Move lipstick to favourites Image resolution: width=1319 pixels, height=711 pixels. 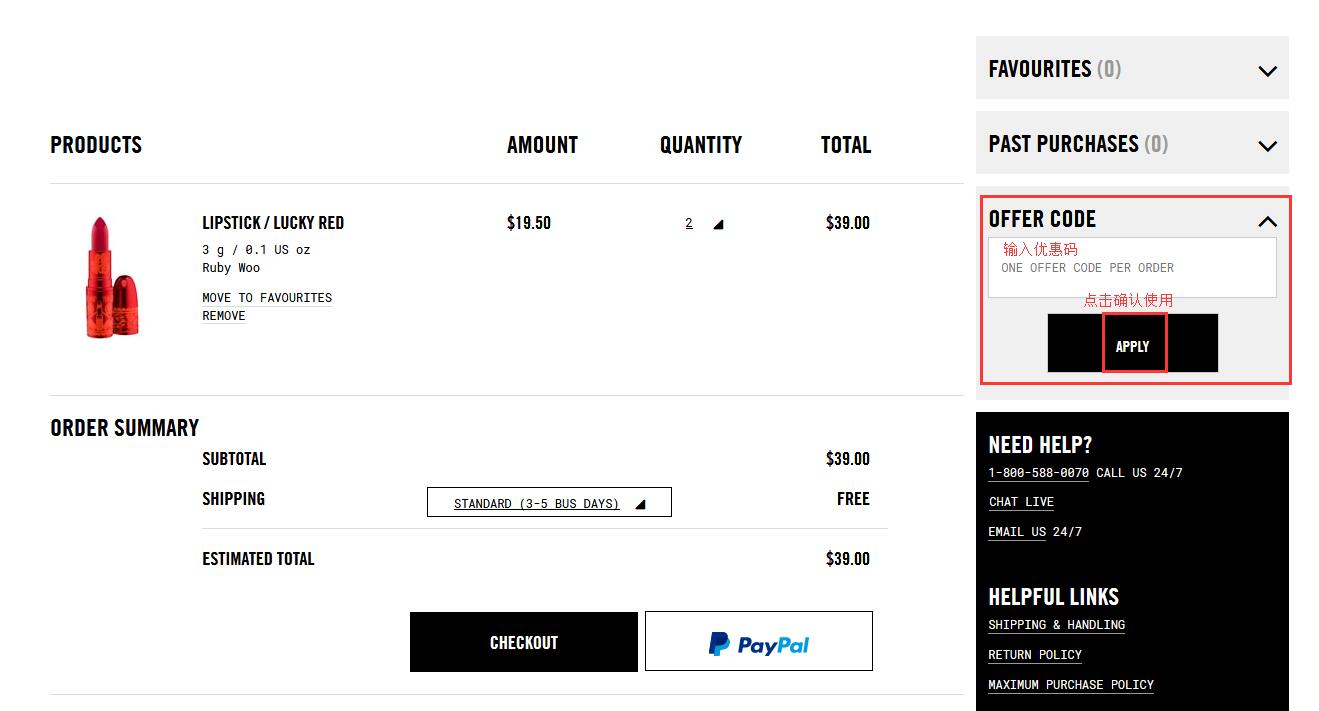point(267,297)
